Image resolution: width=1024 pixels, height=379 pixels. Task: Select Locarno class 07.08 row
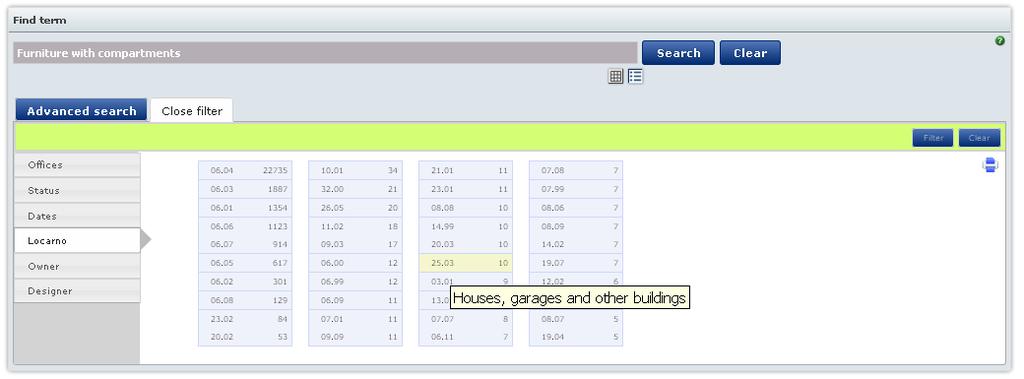tap(576, 171)
